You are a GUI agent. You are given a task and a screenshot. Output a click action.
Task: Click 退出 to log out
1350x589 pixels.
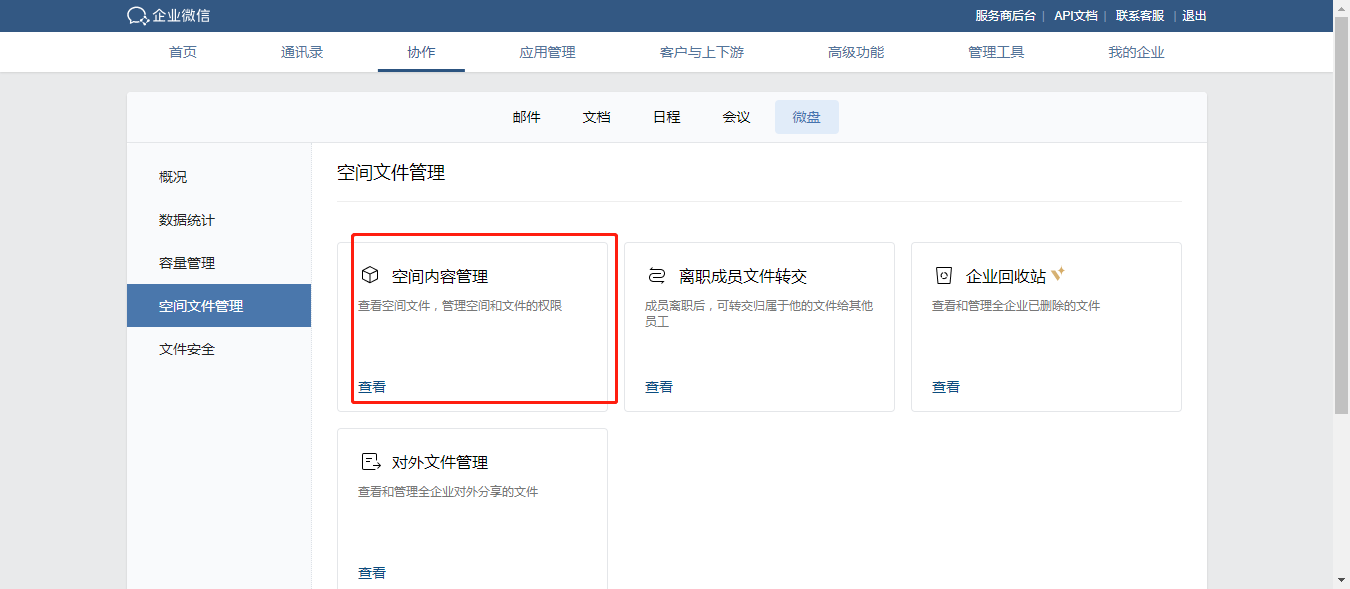(x=1195, y=16)
